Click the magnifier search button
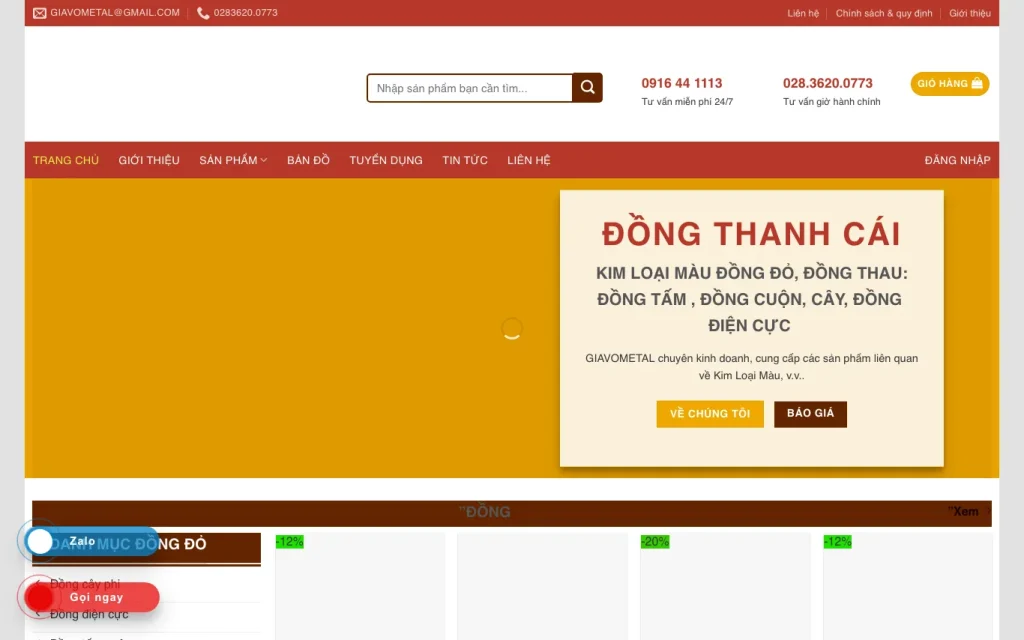Viewport: 1024px width, 640px height. click(x=587, y=88)
